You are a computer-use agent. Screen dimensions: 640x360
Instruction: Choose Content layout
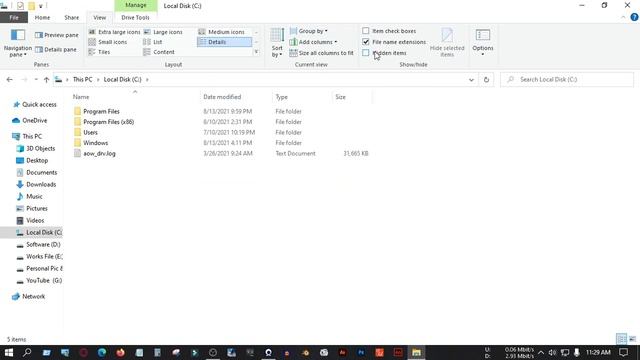coord(159,52)
